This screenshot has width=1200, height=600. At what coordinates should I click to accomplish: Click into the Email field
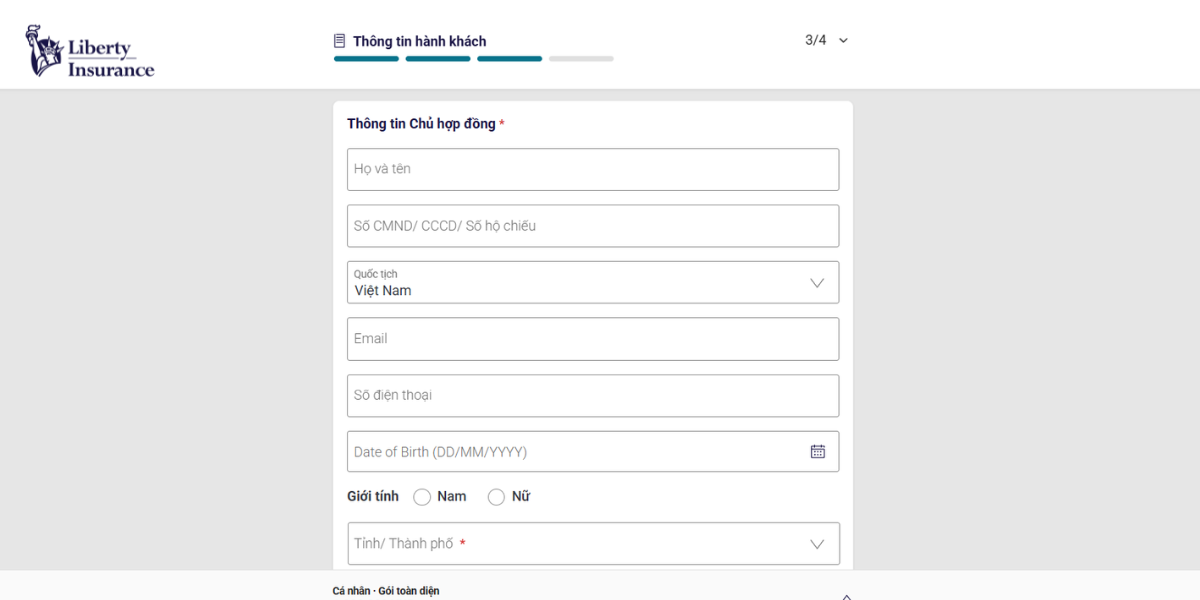click(593, 339)
